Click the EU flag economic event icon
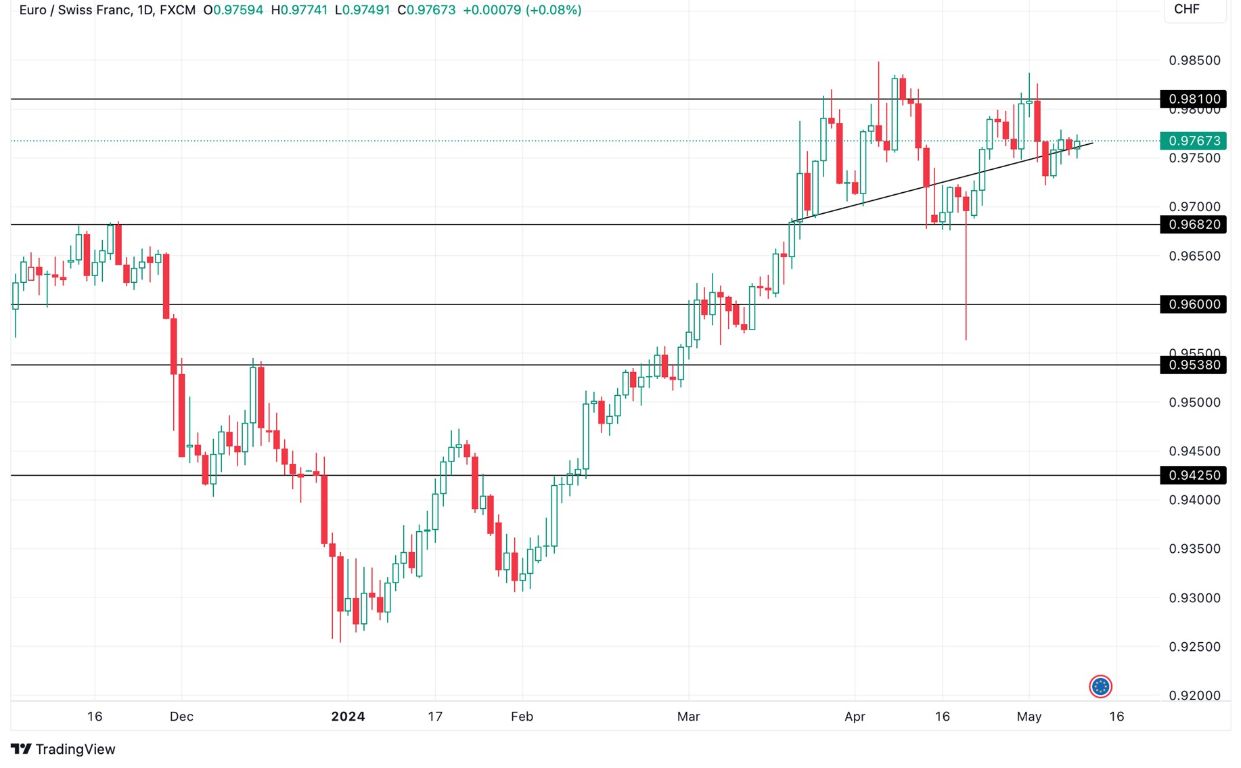The height and width of the screenshot is (768, 1241). click(1101, 686)
